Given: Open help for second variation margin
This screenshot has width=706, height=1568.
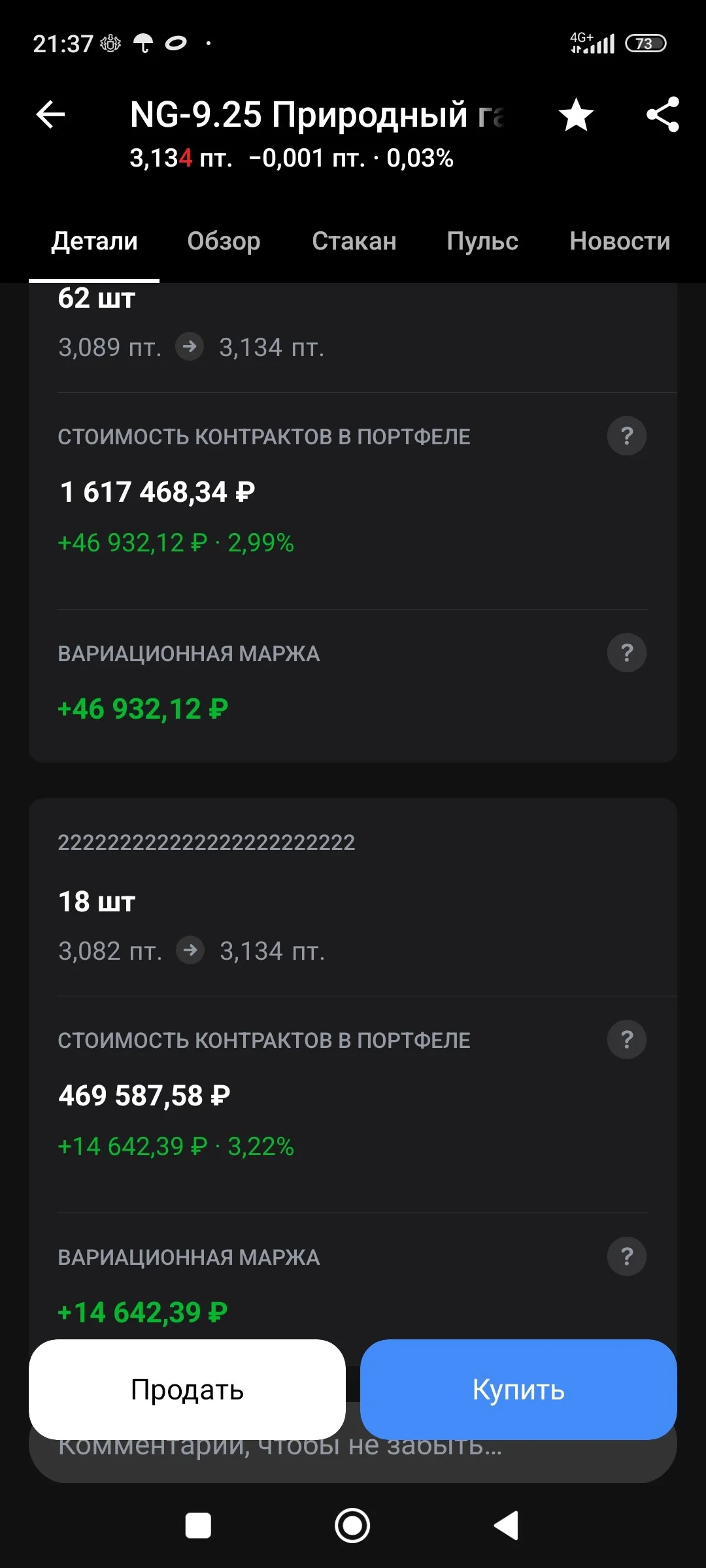Looking at the screenshot, I should (627, 1256).
